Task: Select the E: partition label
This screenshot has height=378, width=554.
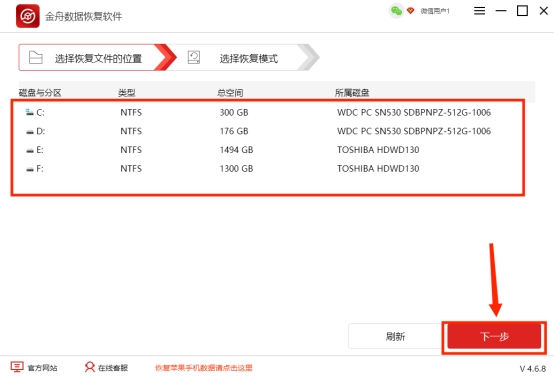Action: (40, 150)
